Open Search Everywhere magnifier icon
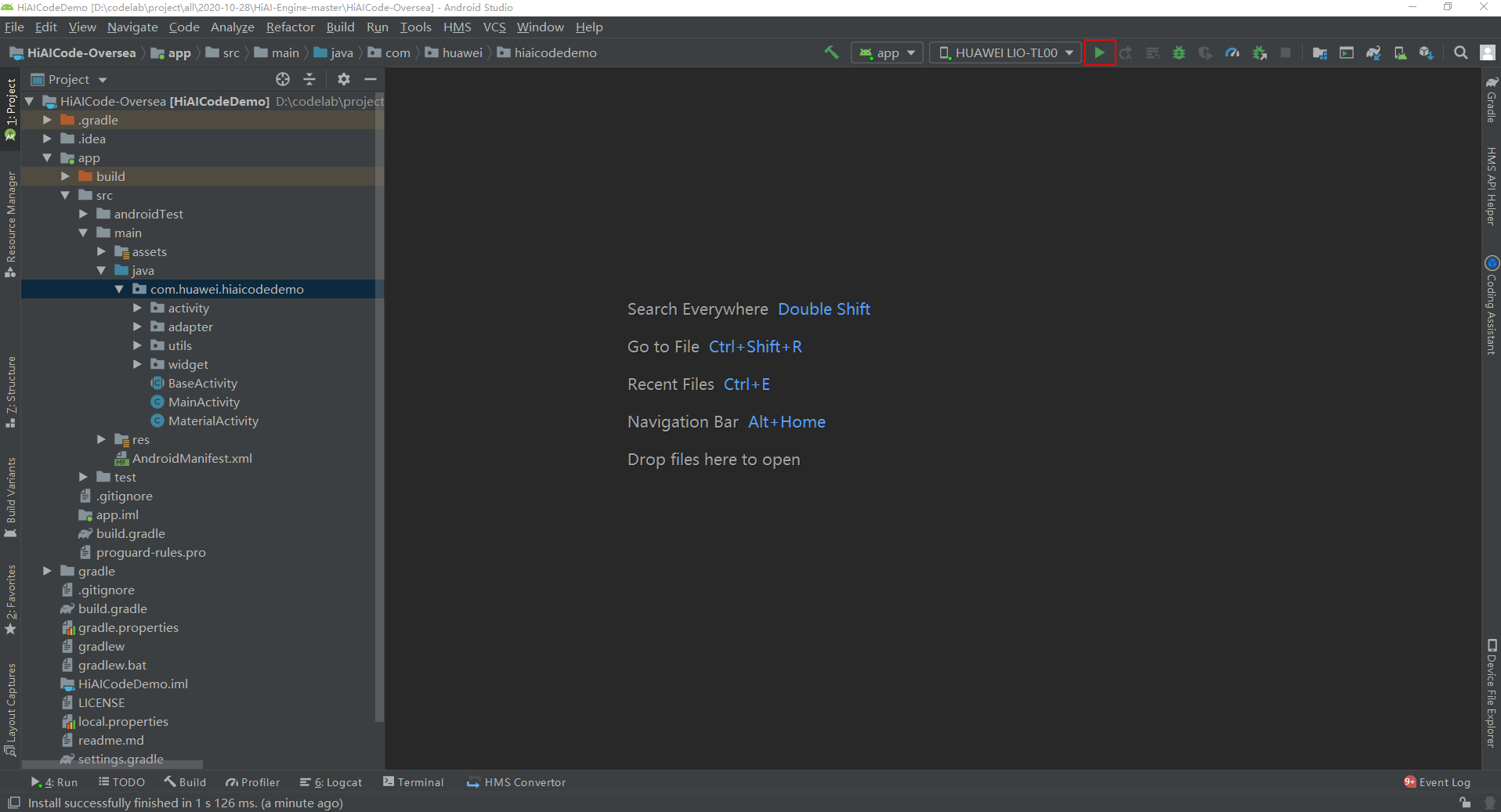The height and width of the screenshot is (812, 1501). pyautogui.click(x=1460, y=52)
